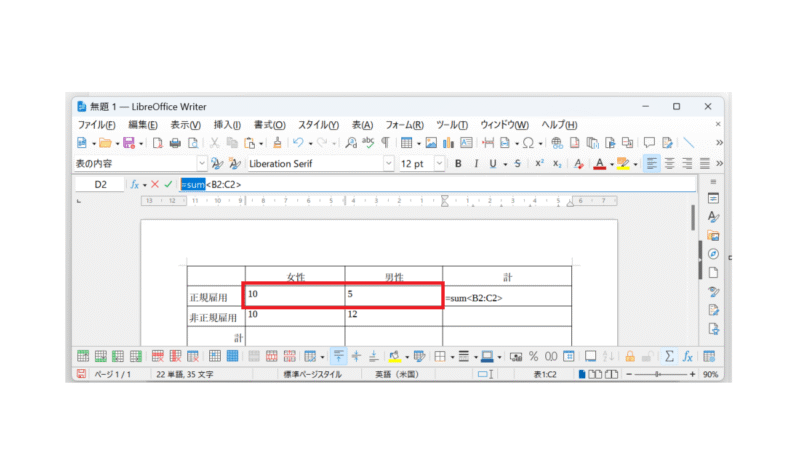Open font name dropdown Liberation Serif
800x450 pixels.
(x=388, y=164)
